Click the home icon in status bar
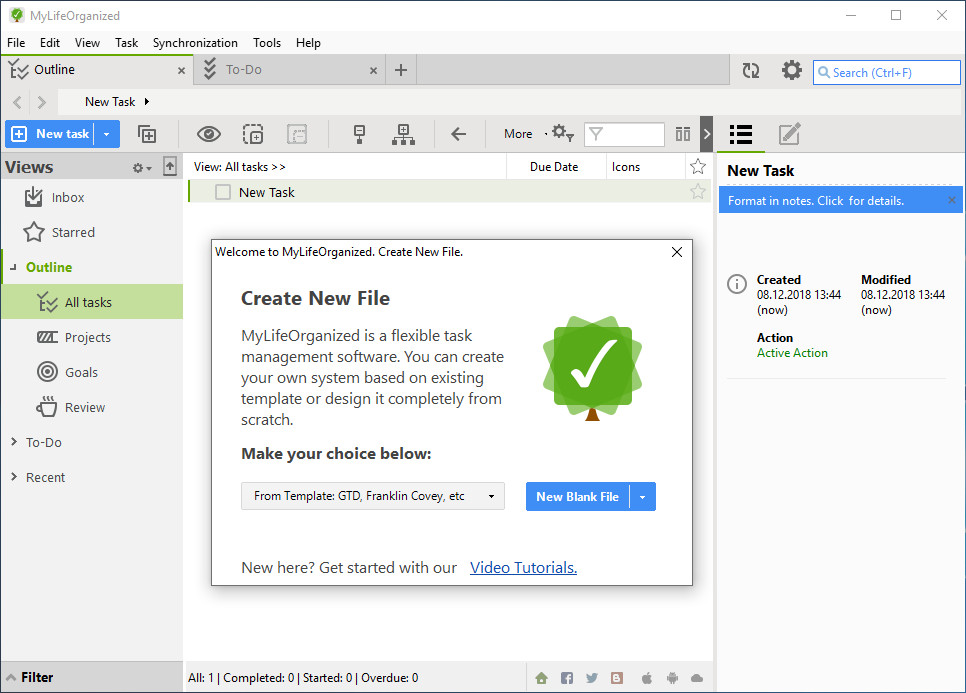The image size is (966, 693). pos(542,678)
